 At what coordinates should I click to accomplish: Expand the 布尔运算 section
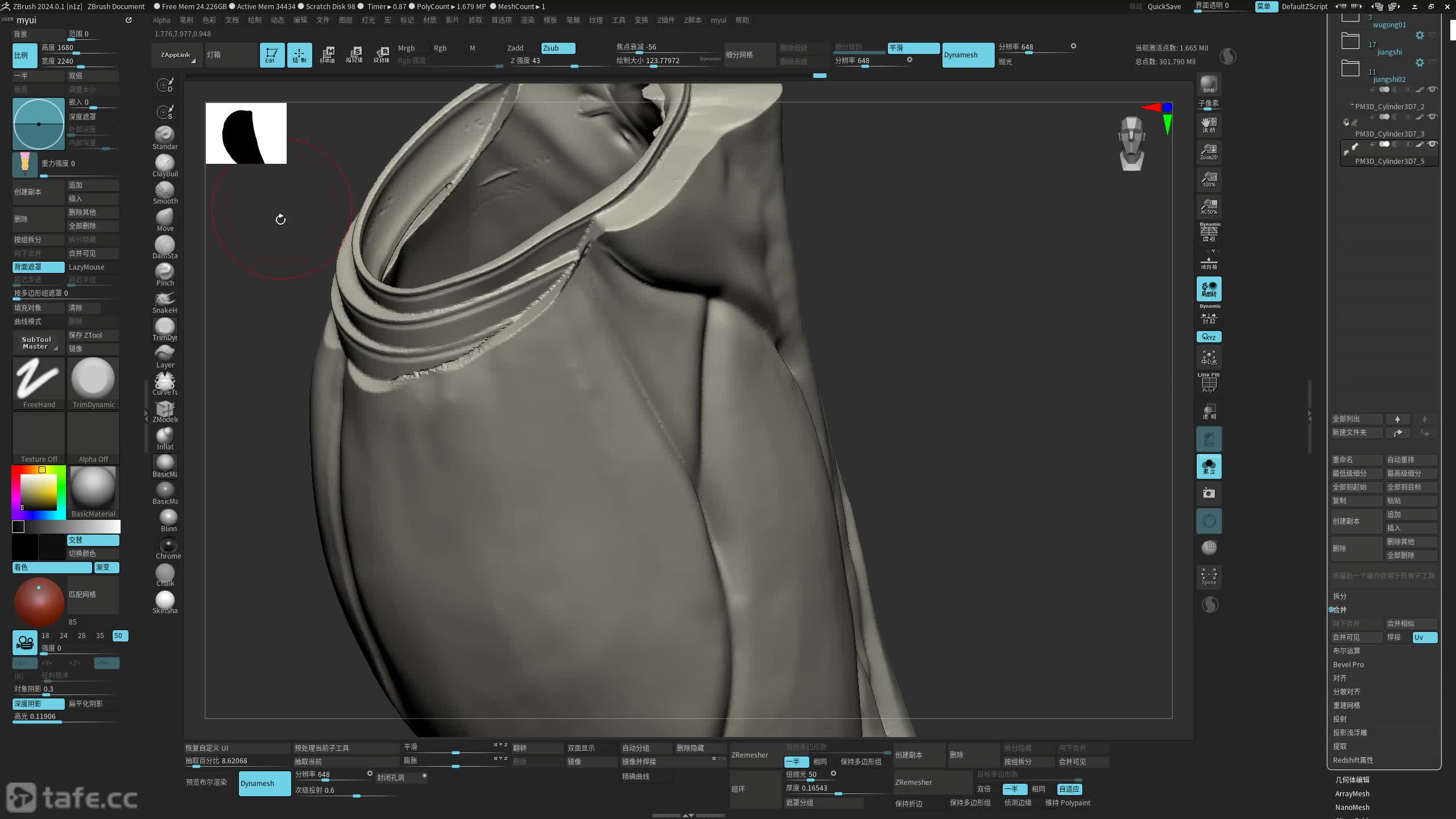(1346, 651)
